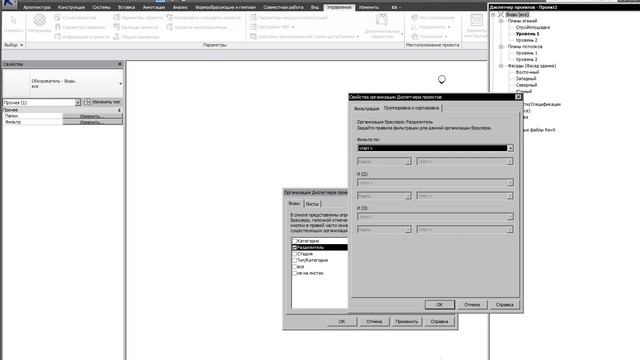Select Восточный facade view
The height and width of the screenshot is (360, 640).
(x=527, y=72)
